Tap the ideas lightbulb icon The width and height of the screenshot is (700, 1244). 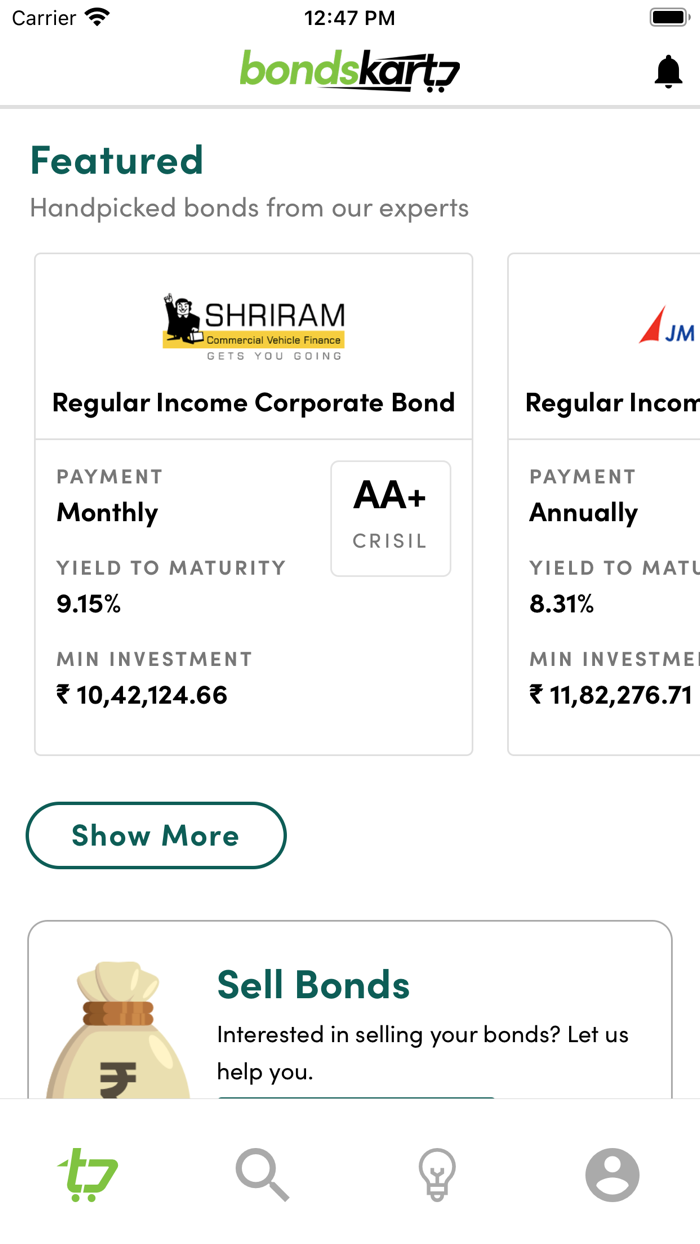[x=437, y=1174]
